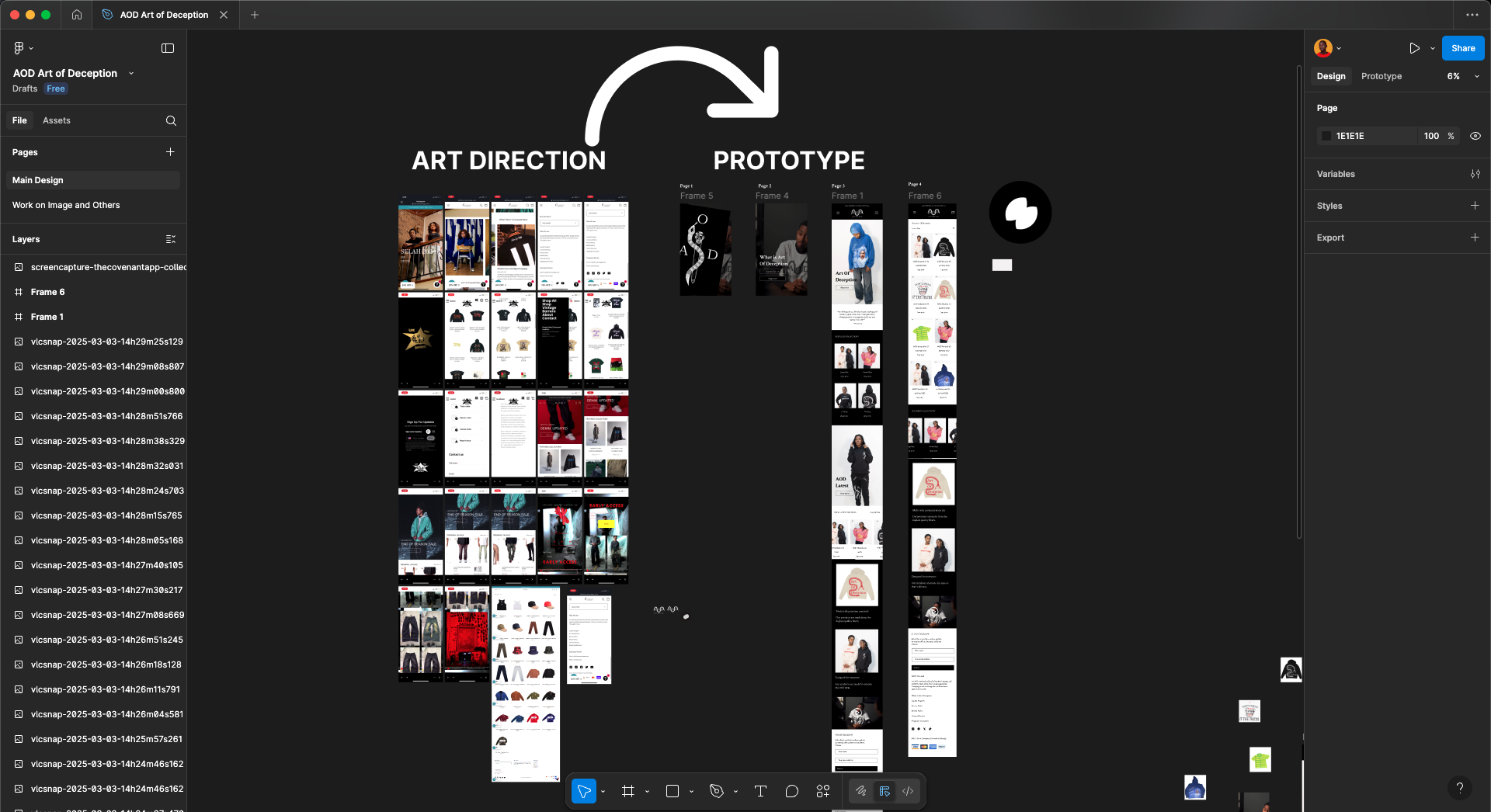Screen dimensions: 1491x812
Task: Click the page background color swatch
Action: pos(1326,136)
